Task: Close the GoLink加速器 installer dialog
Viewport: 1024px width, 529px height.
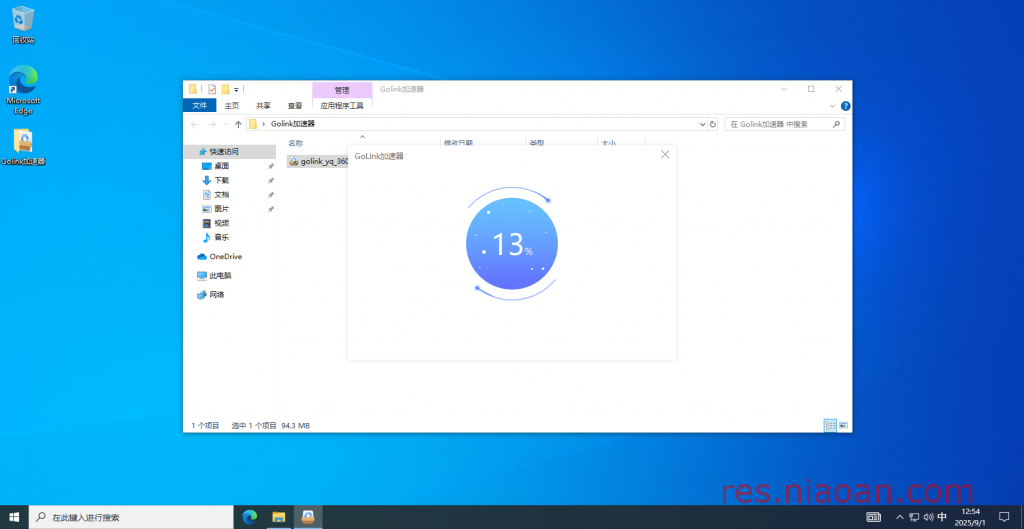Action: [665, 155]
